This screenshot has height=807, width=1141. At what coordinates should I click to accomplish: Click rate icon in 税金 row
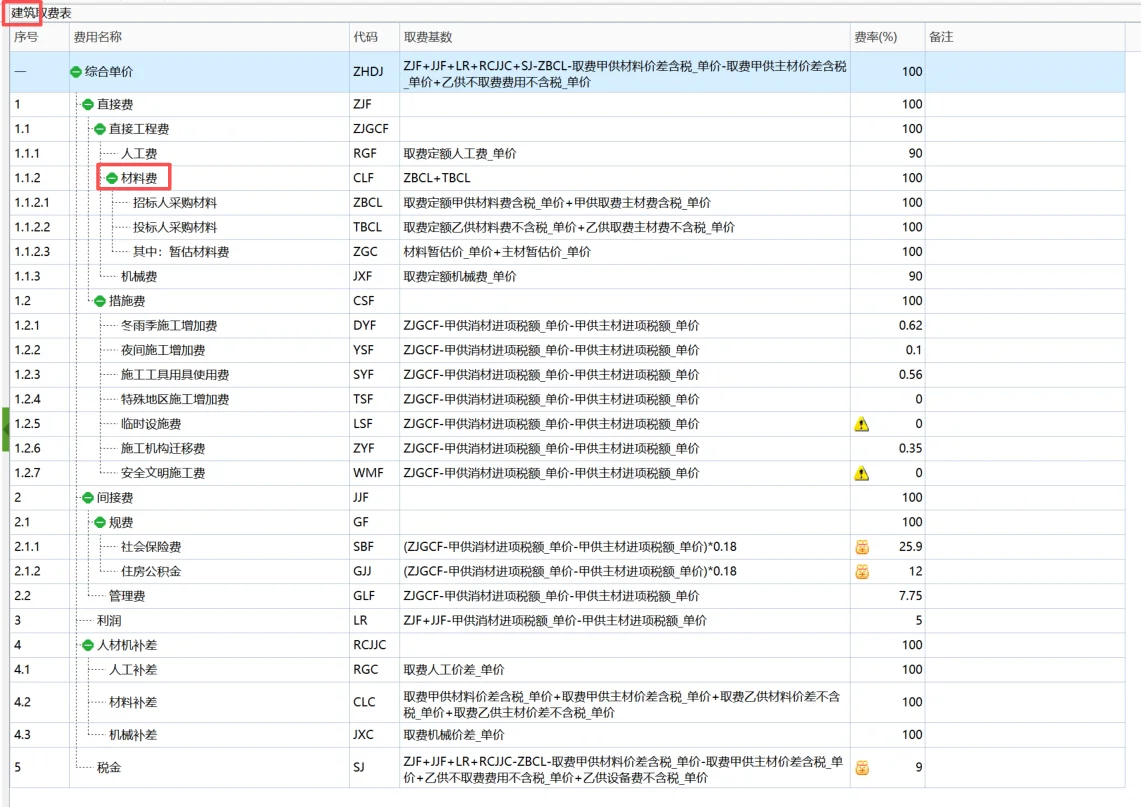point(862,768)
